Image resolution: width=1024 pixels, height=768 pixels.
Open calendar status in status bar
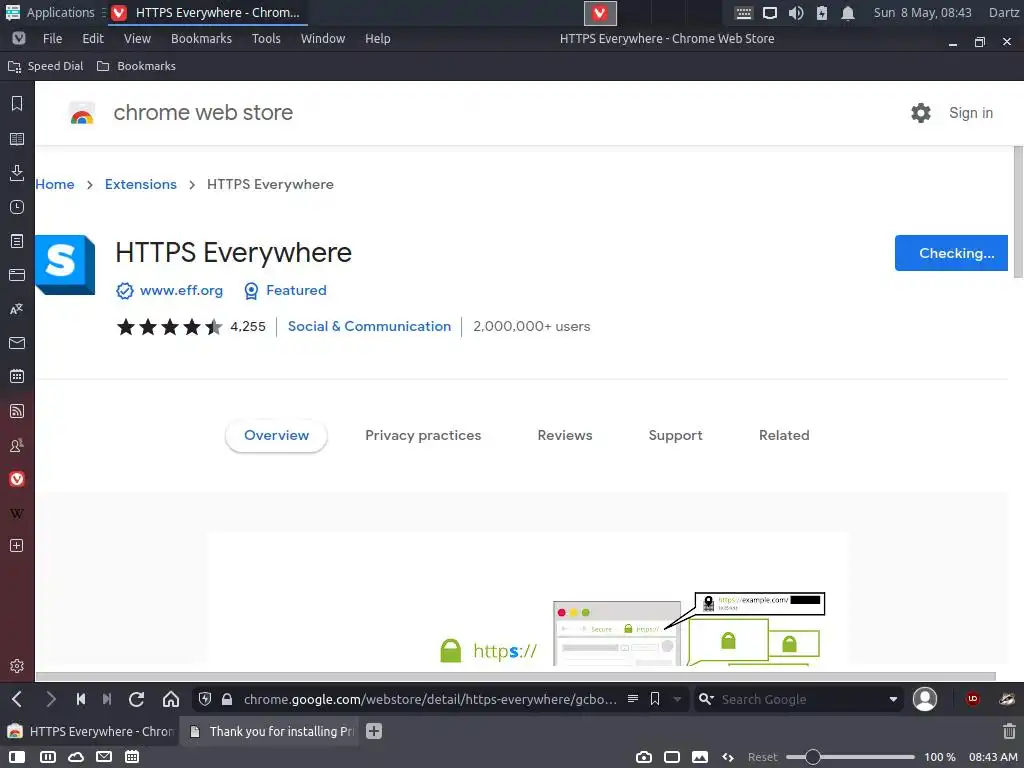pyautogui.click(x=132, y=758)
